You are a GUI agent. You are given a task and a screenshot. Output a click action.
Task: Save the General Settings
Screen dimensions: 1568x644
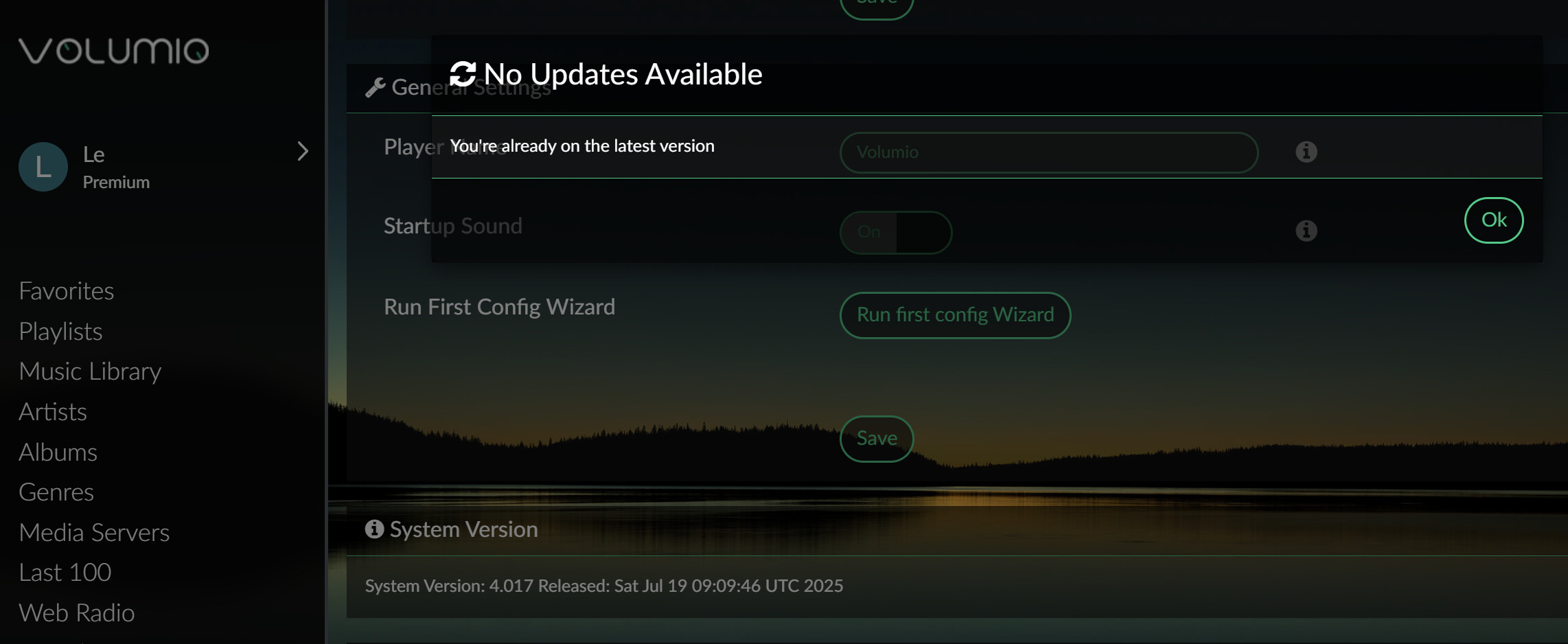(877, 439)
